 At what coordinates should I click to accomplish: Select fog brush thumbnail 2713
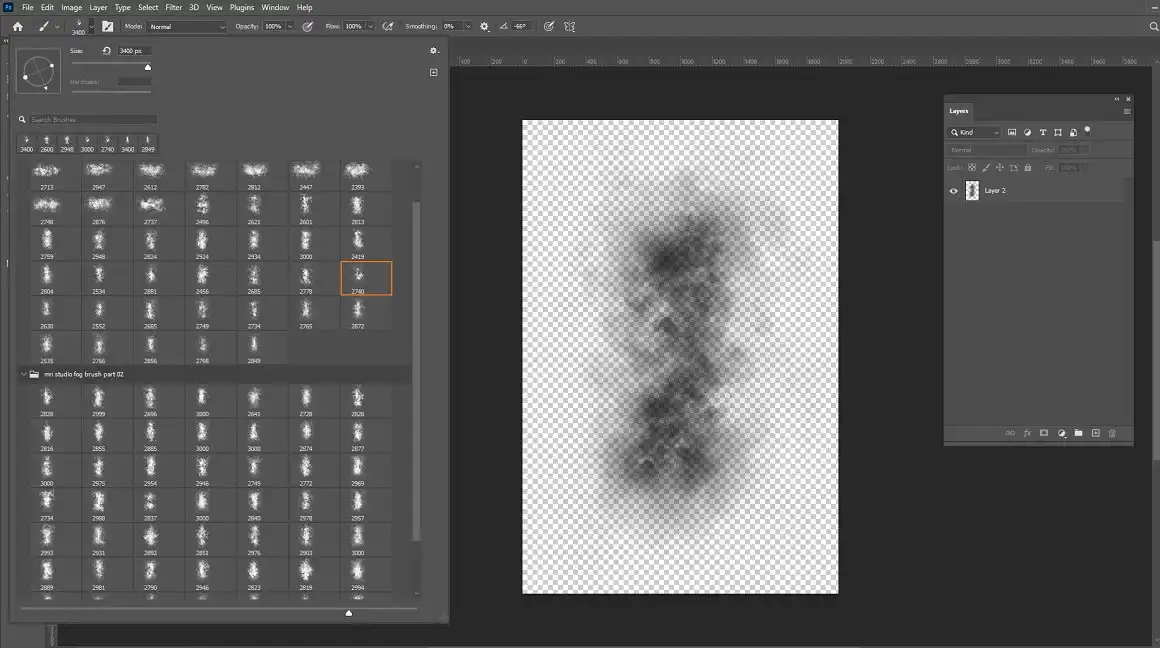coord(47,175)
